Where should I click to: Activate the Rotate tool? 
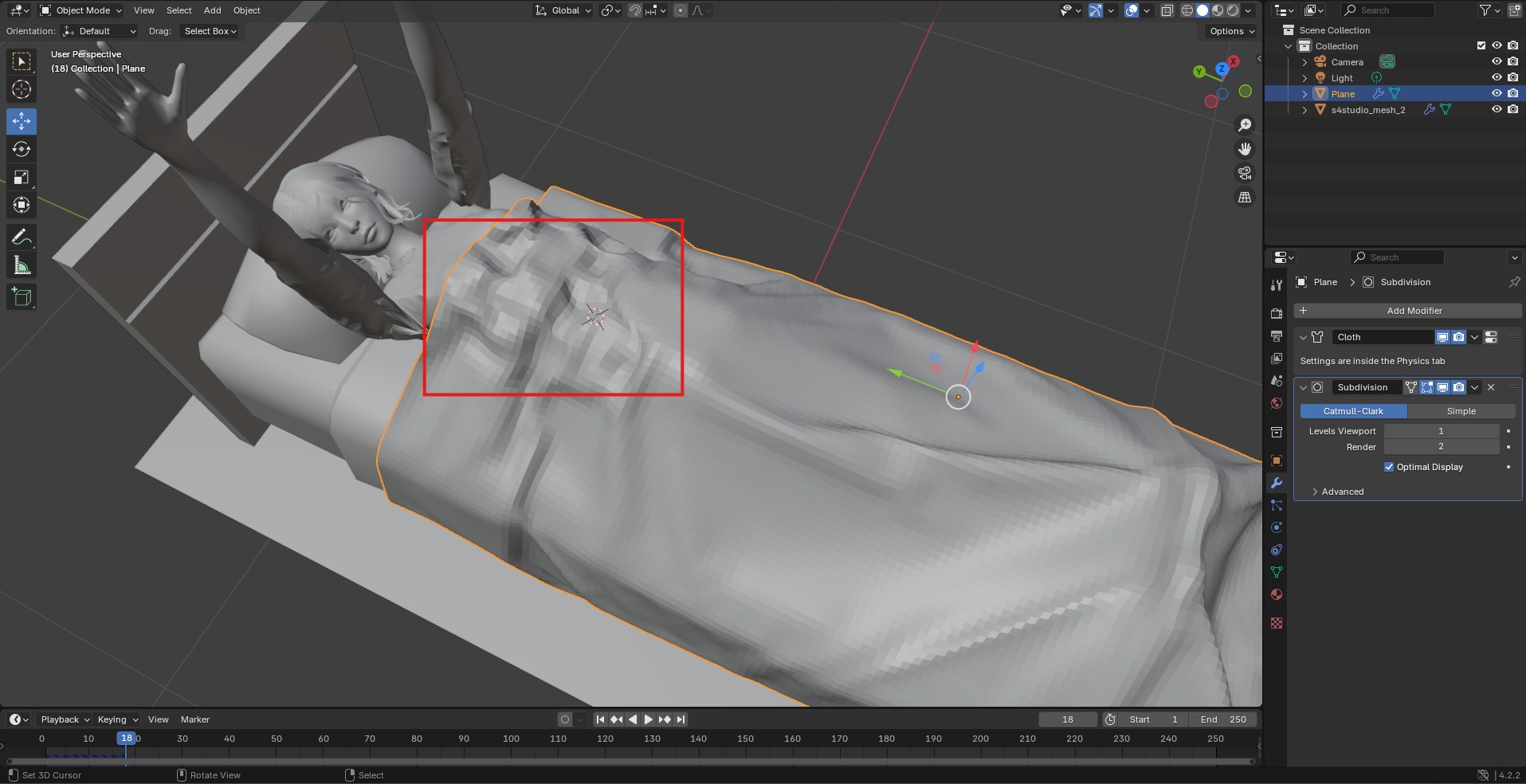coord(22,149)
